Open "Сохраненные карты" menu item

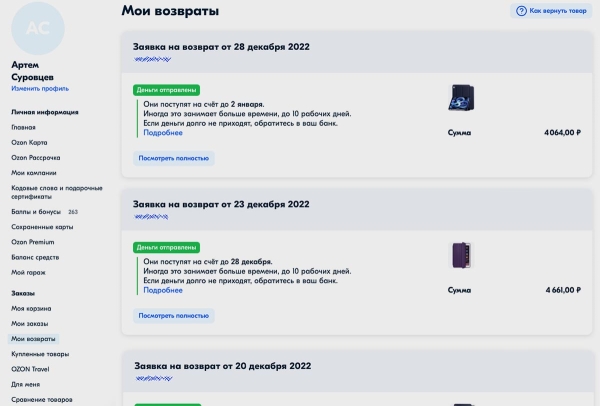(x=41, y=227)
